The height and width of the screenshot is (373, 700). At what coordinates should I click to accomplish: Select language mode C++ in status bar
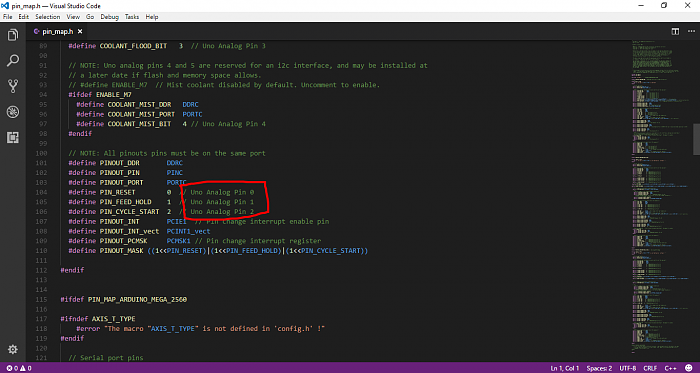[671, 369]
